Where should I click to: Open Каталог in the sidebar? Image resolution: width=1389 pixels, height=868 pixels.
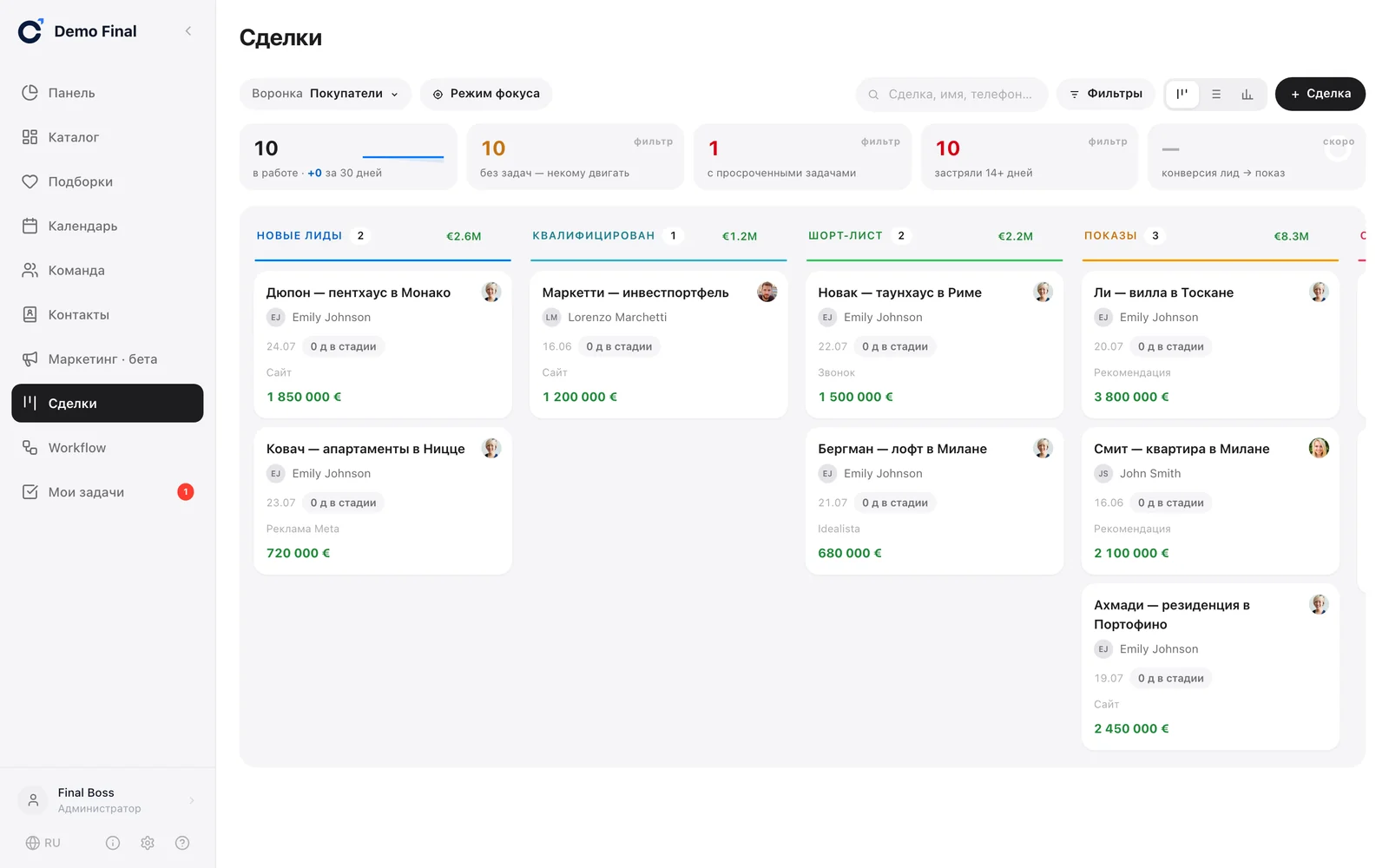click(x=107, y=137)
